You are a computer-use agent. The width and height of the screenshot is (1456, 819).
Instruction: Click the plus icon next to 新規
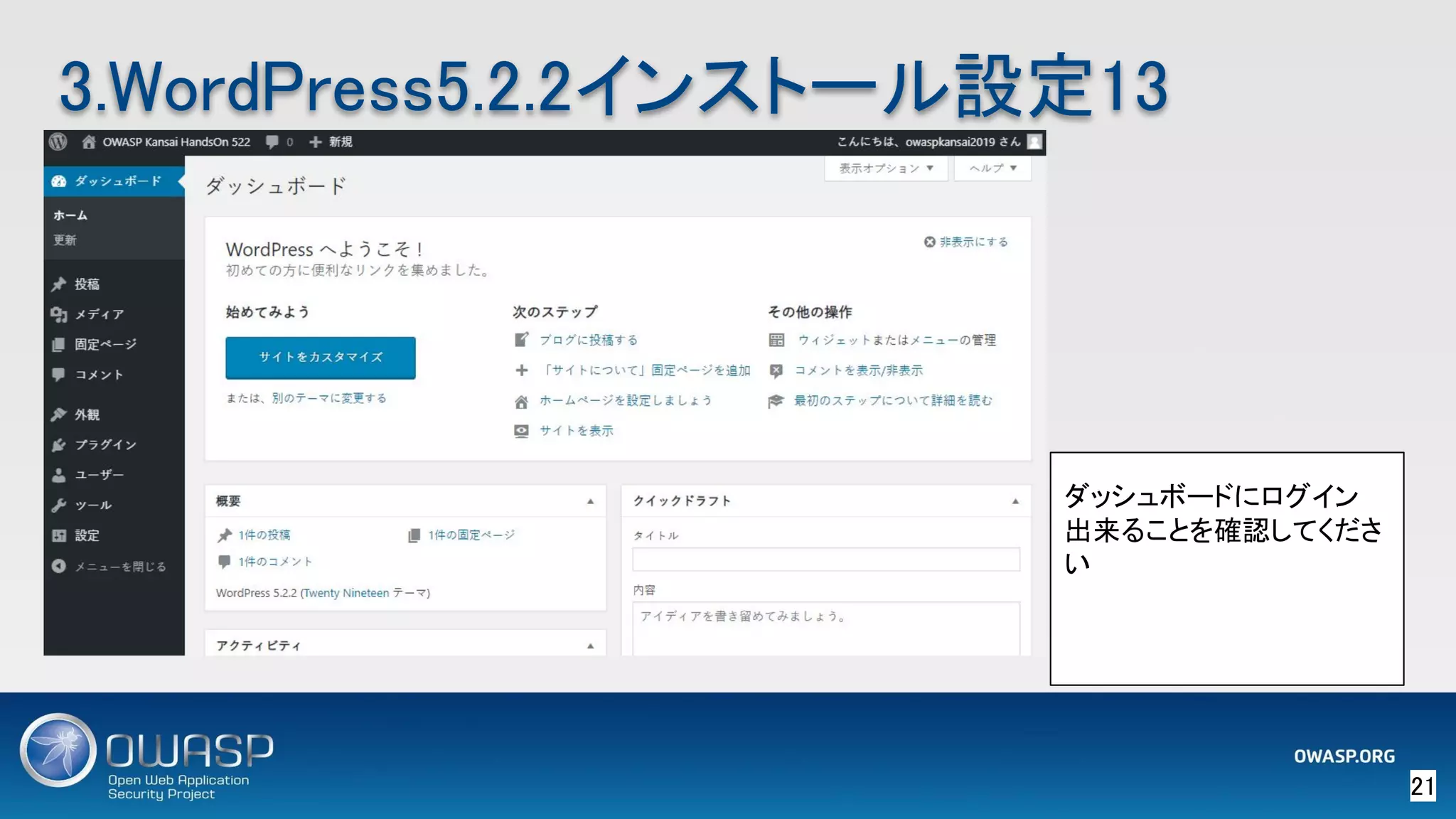316,141
